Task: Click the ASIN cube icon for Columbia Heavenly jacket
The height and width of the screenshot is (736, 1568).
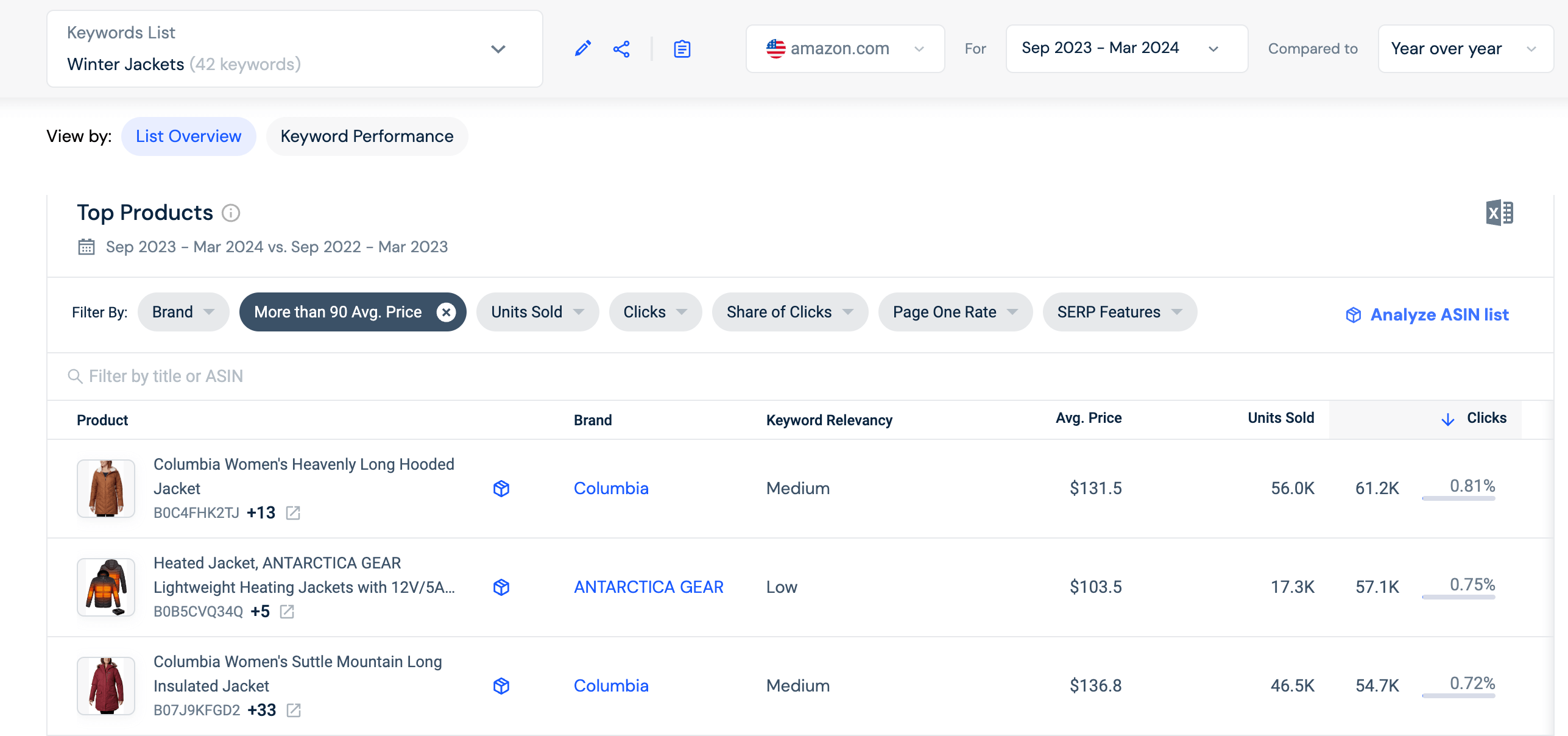Action: 501,489
